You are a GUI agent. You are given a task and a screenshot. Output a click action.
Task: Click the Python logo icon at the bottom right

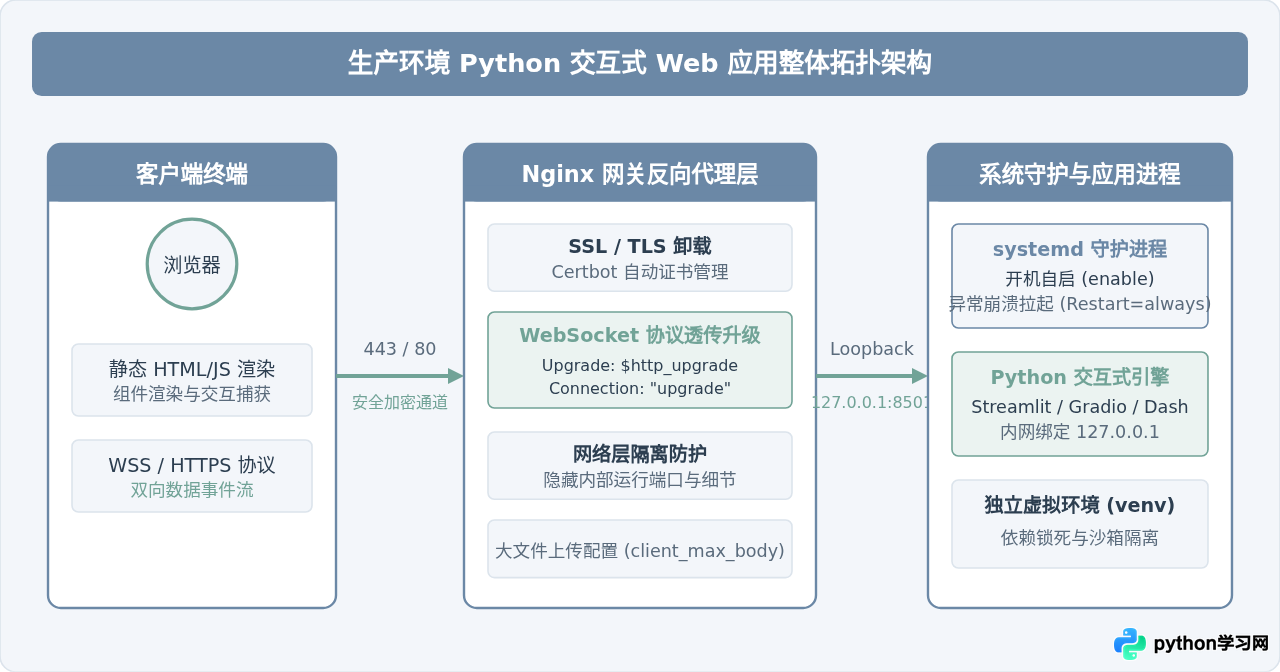click(1130, 643)
